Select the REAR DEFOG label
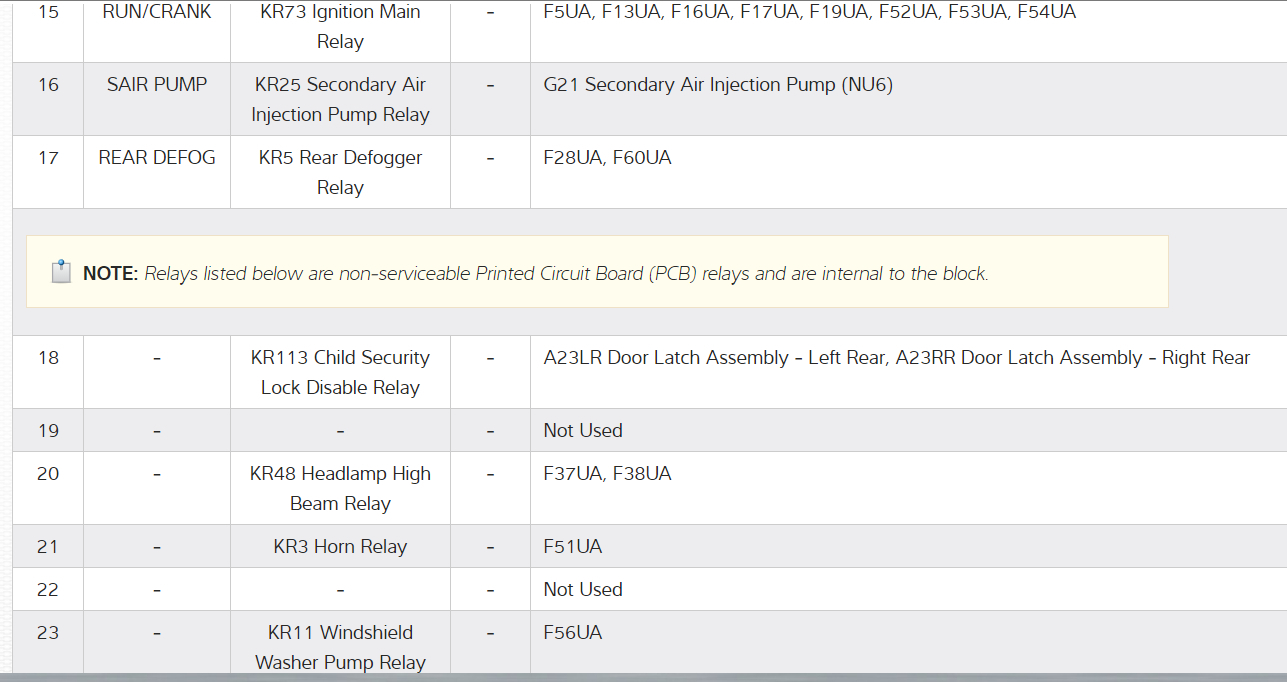Image resolution: width=1287 pixels, height=682 pixels. coord(157,158)
